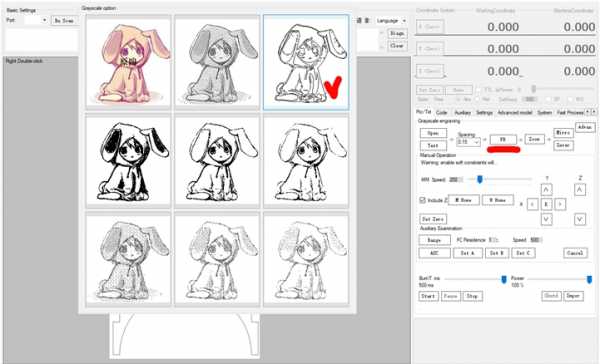Raise Z axis with up arrow
600x364 pixels.
580,189
